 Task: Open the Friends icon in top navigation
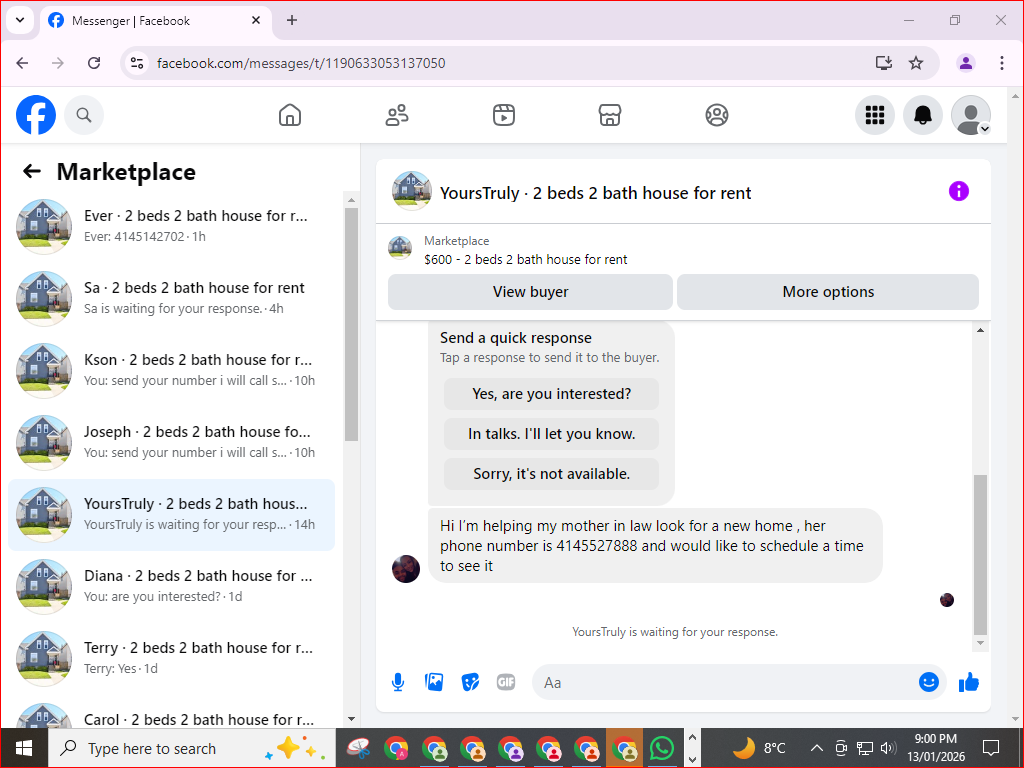point(397,115)
